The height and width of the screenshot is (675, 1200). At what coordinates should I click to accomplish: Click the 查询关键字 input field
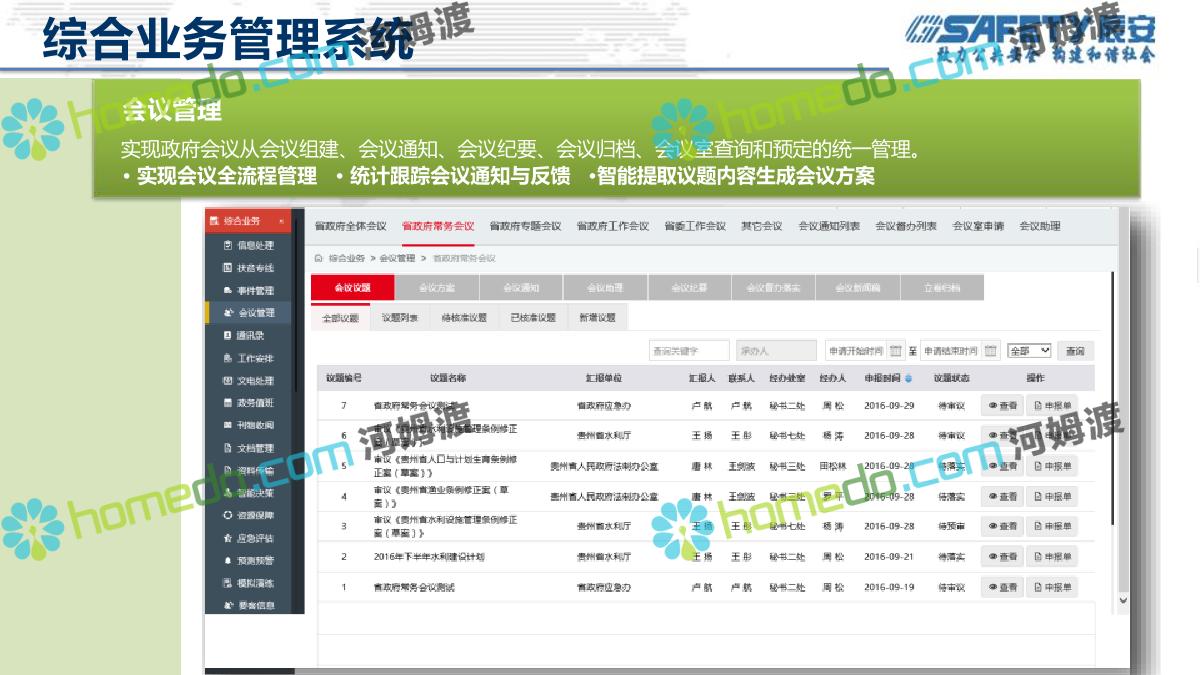688,351
